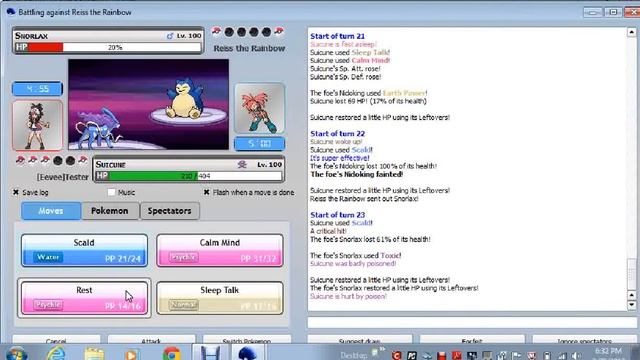
Task: Switch to the Pokemon tab
Action: 110,211
